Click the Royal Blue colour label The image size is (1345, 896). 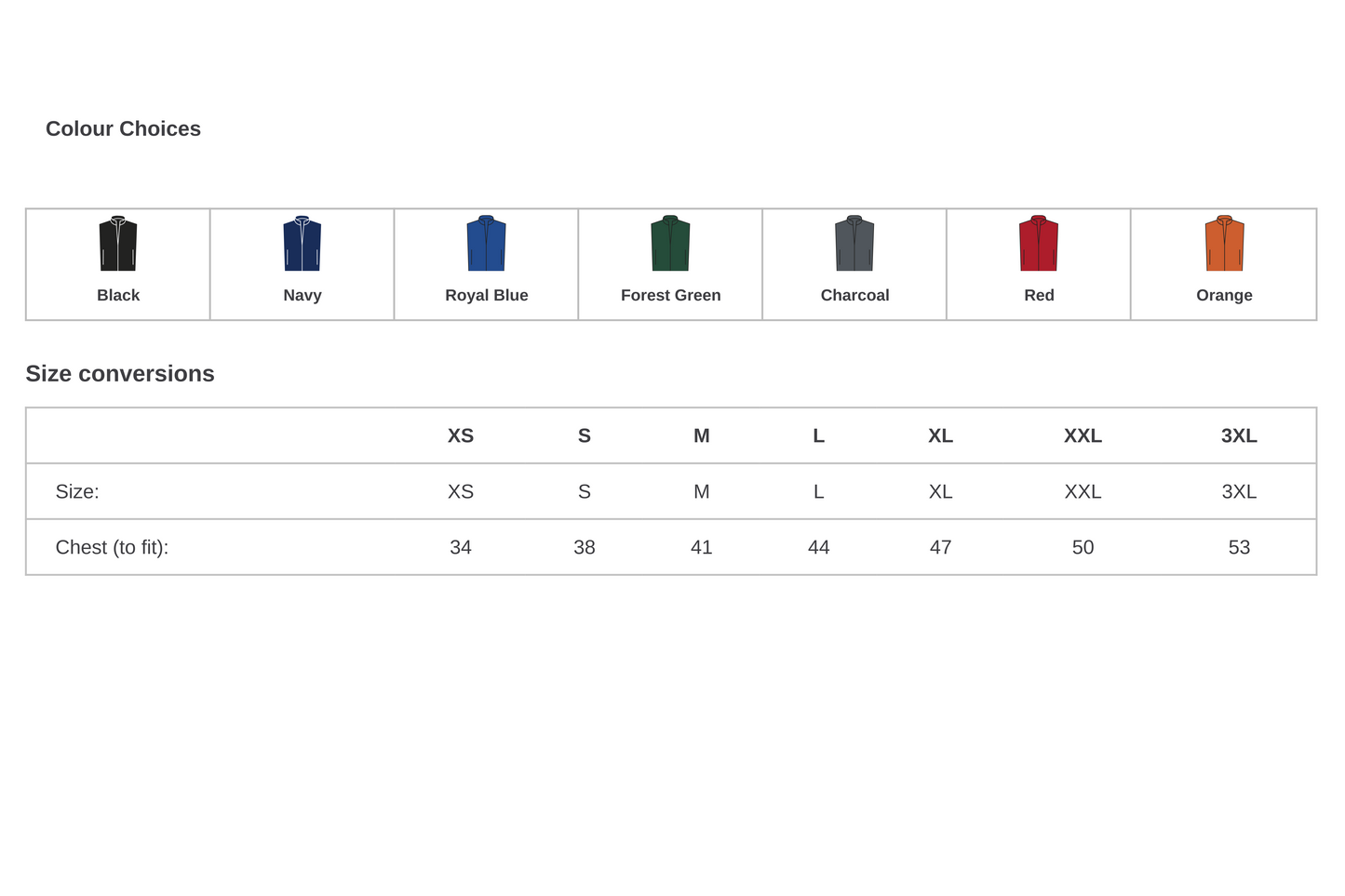pyautogui.click(x=487, y=295)
